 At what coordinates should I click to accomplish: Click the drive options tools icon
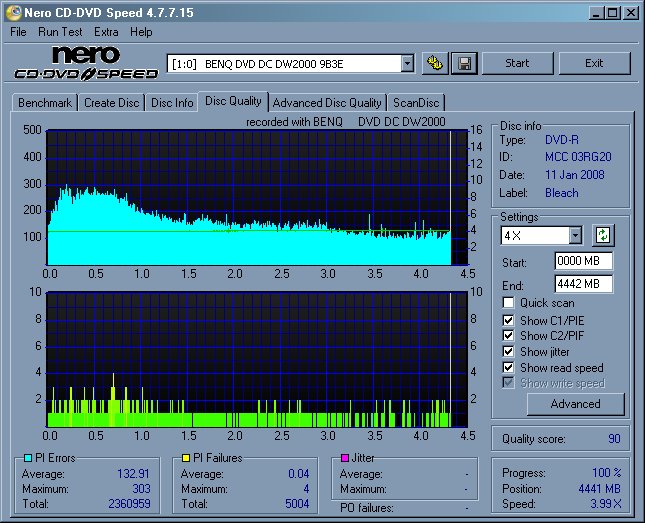click(435, 63)
